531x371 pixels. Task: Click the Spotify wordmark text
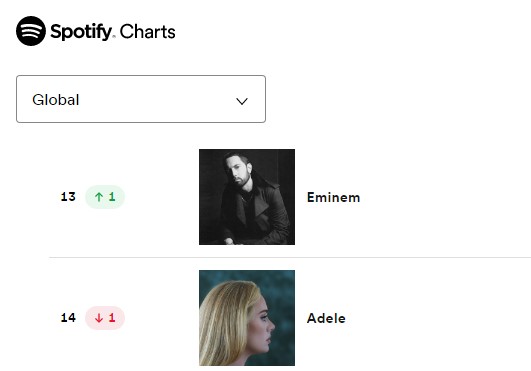pos(81,32)
